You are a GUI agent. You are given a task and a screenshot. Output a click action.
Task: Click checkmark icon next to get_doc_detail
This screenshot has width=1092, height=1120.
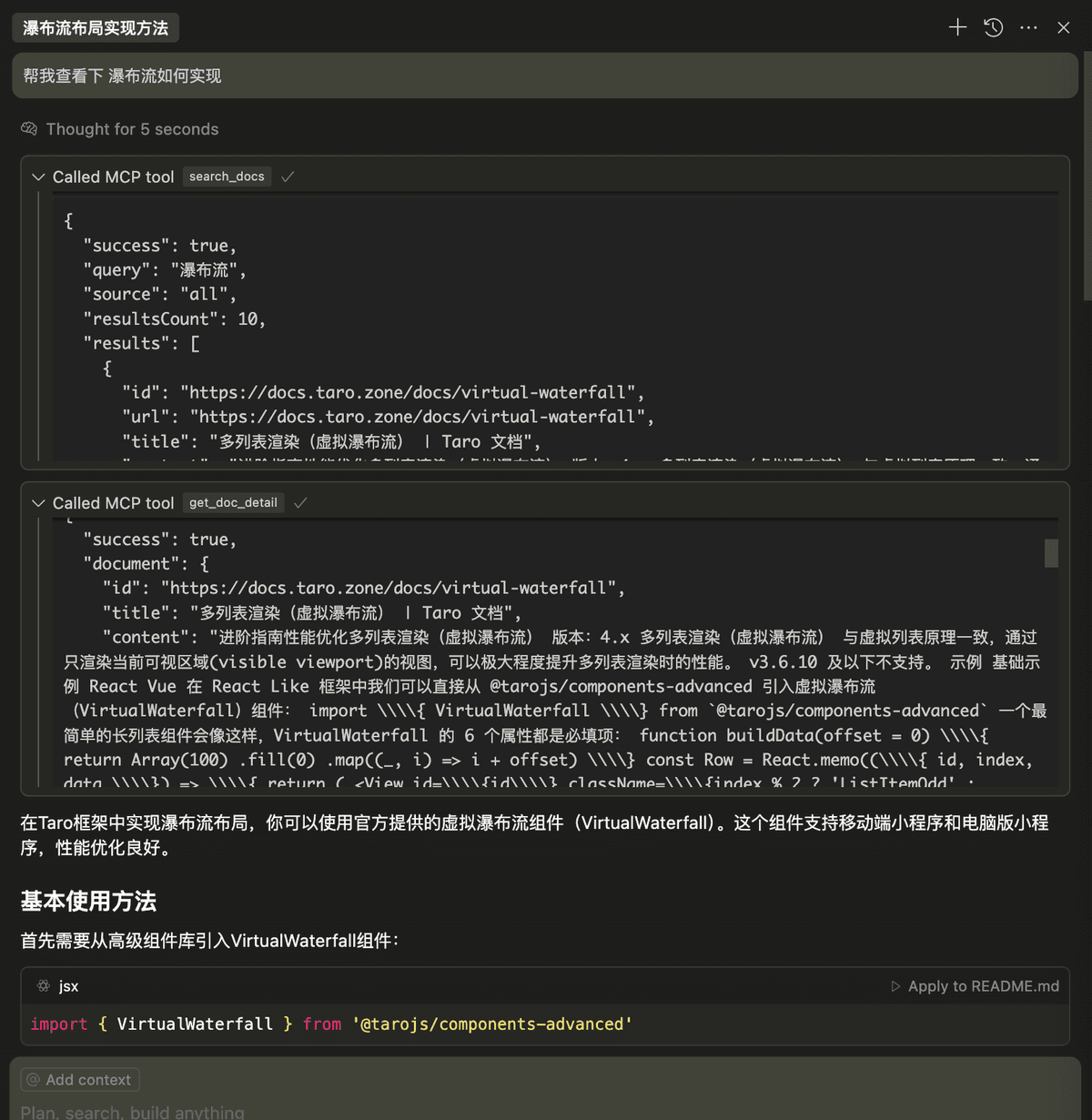(300, 502)
